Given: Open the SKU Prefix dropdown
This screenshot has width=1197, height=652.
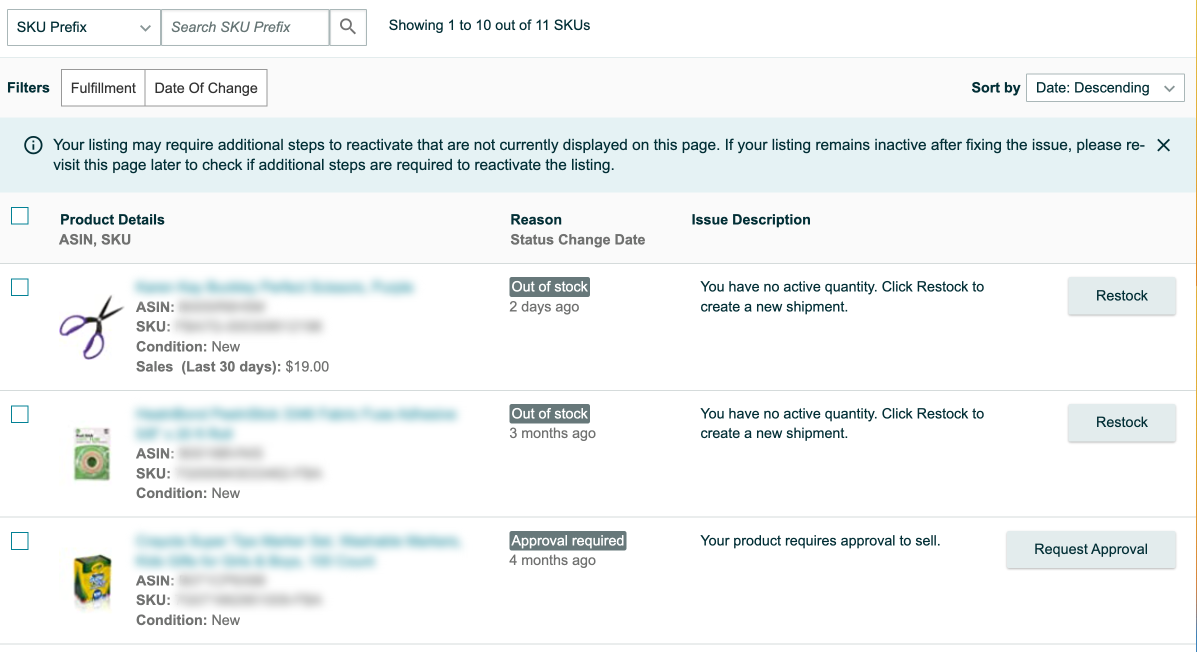Looking at the screenshot, I should (x=84, y=27).
